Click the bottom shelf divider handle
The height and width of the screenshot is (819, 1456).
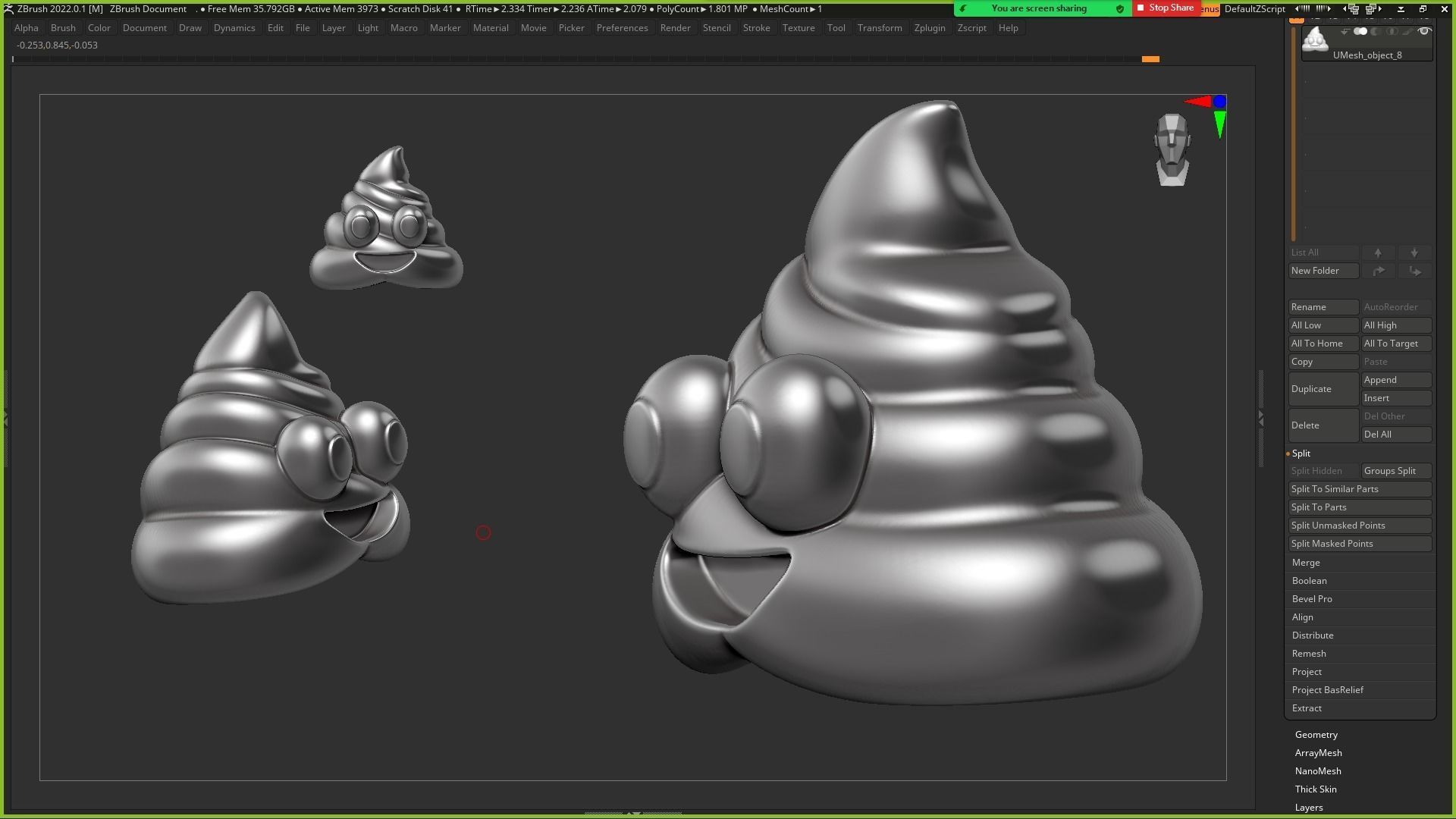pos(635,813)
